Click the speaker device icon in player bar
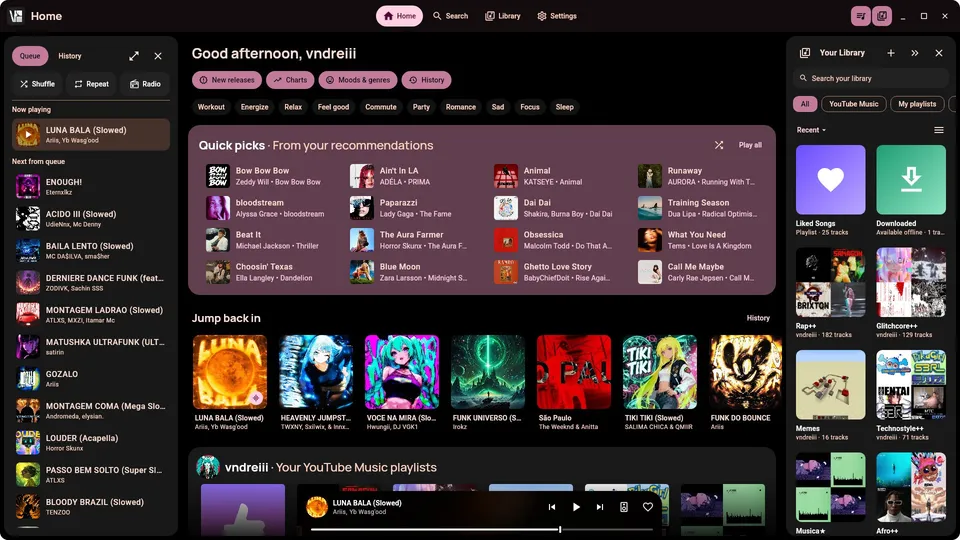 624,507
